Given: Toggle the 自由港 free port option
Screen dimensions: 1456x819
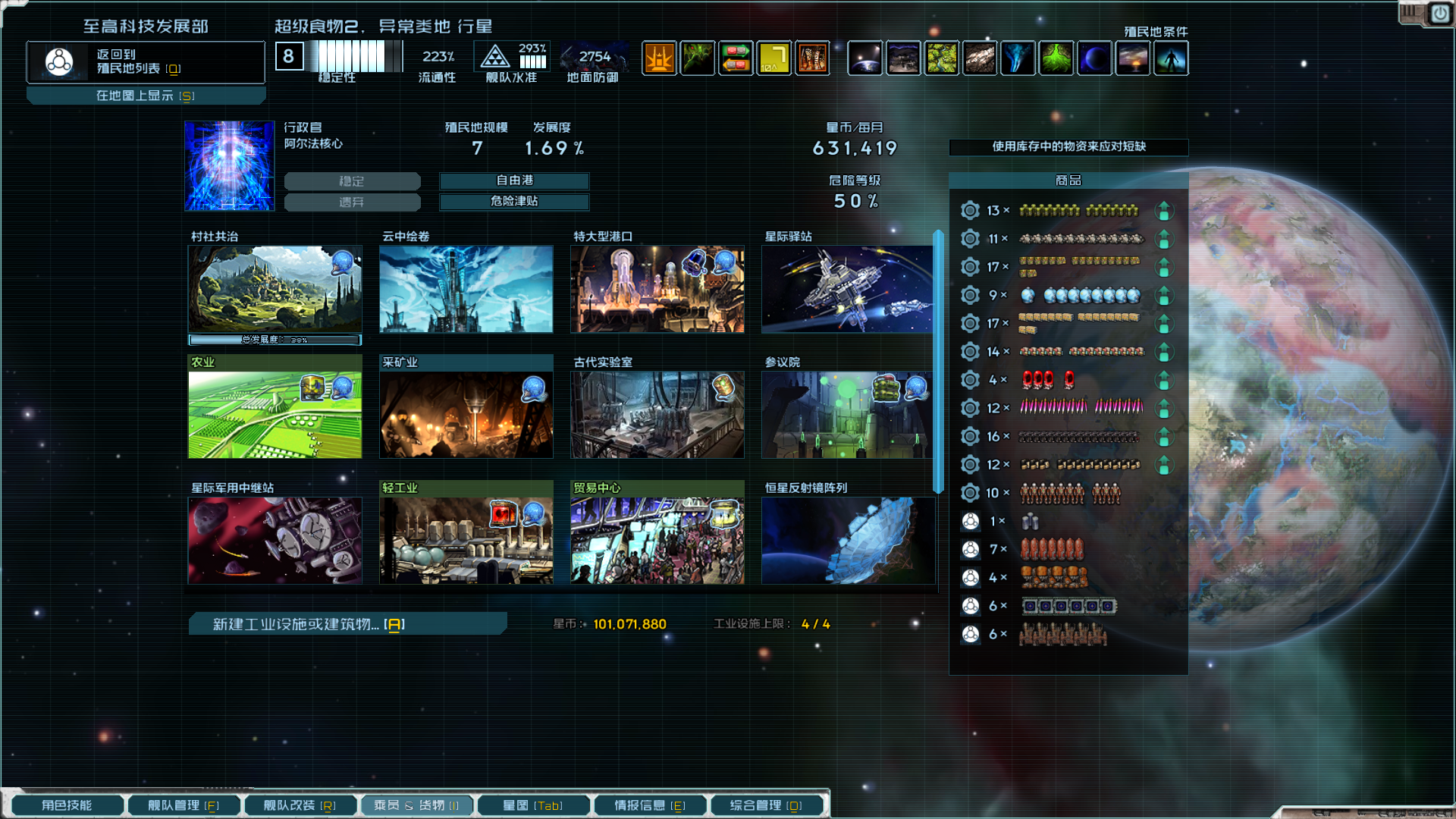Looking at the screenshot, I should [x=514, y=180].
